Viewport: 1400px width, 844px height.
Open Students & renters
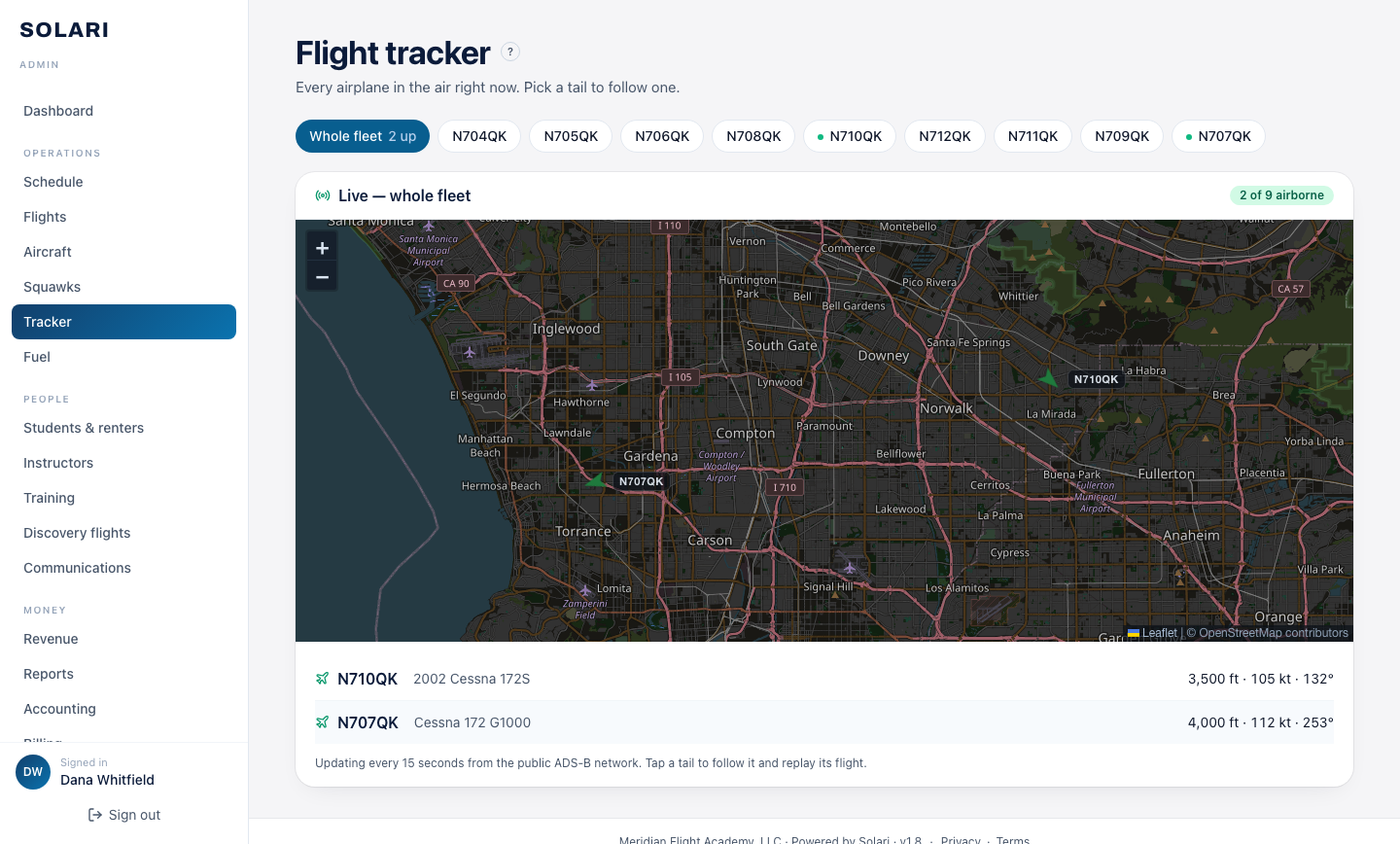tap(123, 428)
